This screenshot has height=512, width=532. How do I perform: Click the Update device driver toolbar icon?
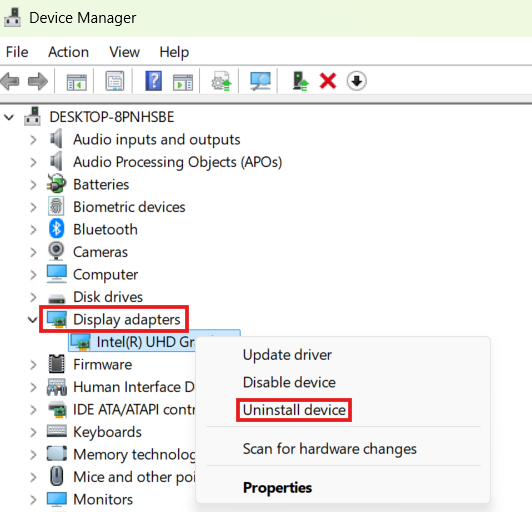click(221, 81)
